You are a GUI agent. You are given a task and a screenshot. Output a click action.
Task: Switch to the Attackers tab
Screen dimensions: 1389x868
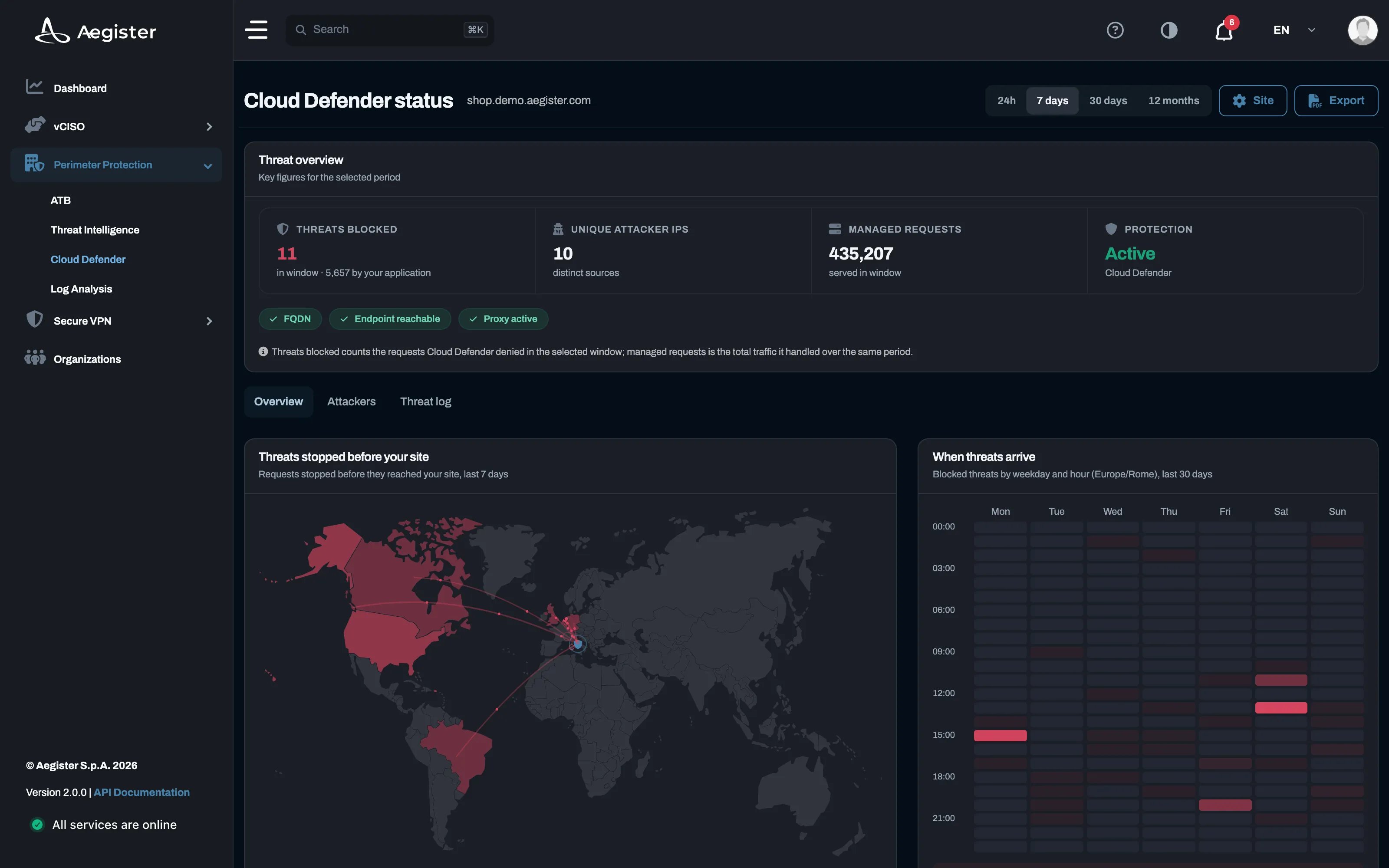[x=351, y=401]
